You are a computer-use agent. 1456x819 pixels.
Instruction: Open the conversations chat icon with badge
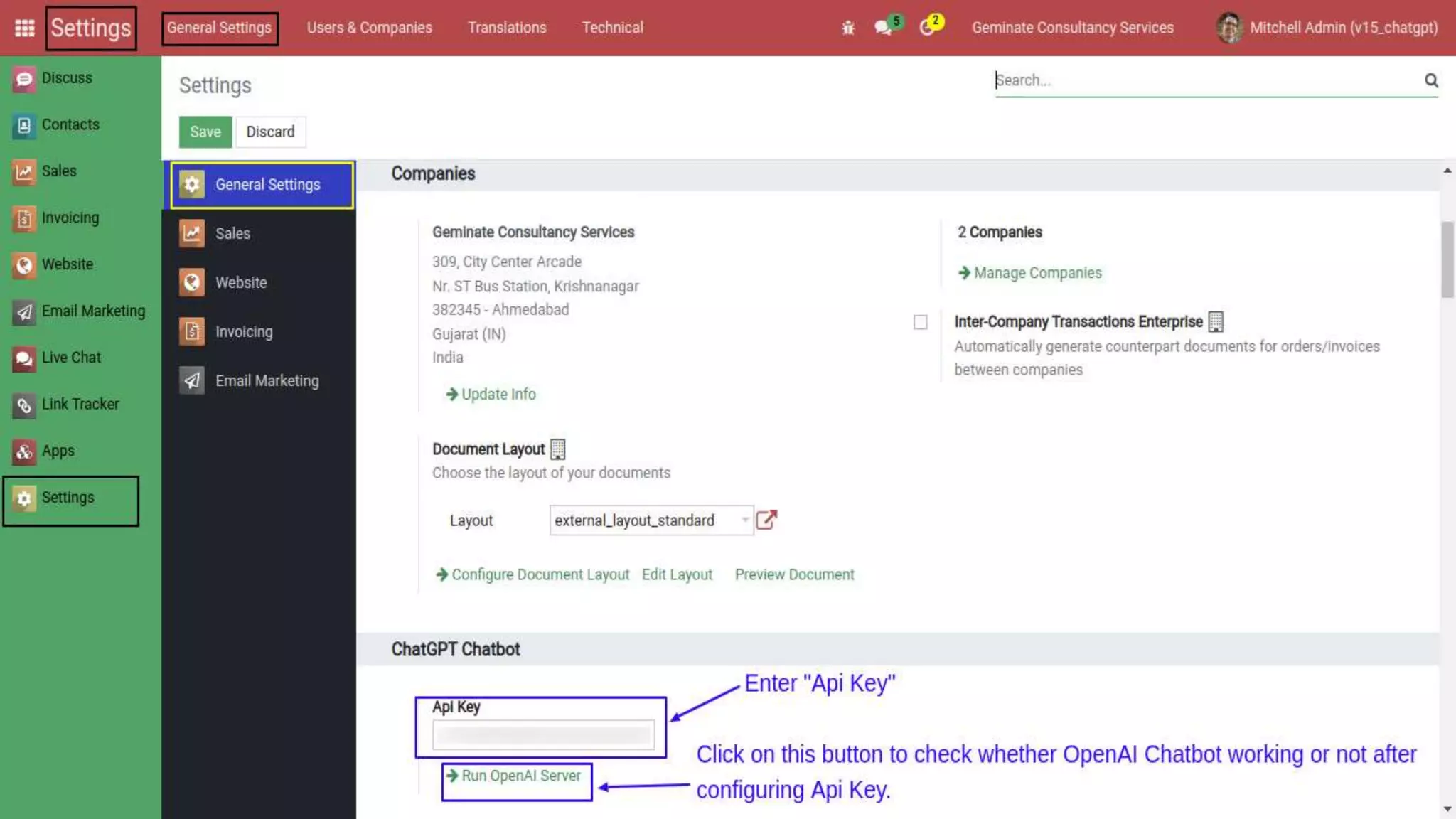(x=883, y=28)
